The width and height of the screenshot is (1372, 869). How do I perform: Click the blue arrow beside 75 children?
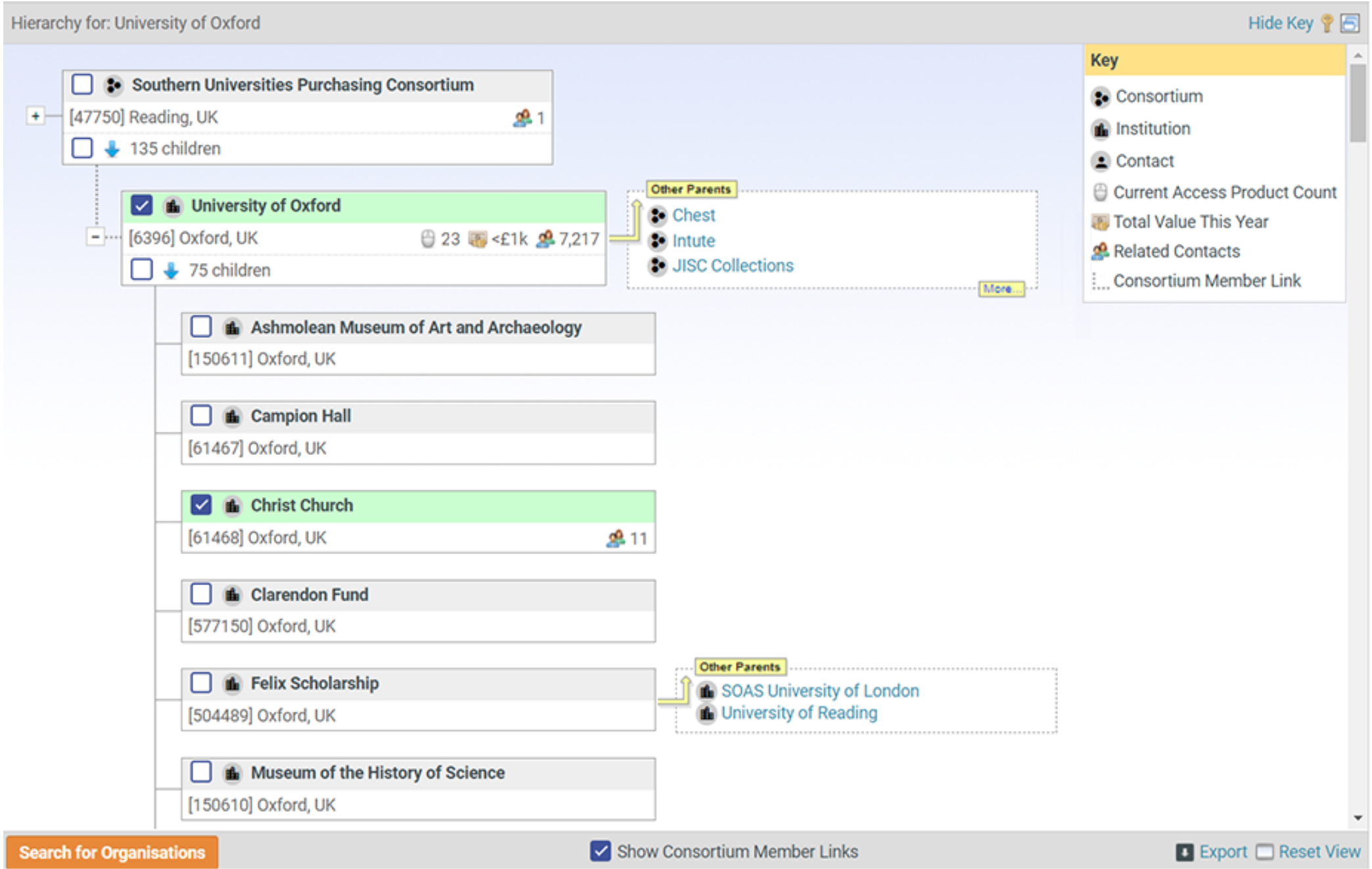coord(171,270)
